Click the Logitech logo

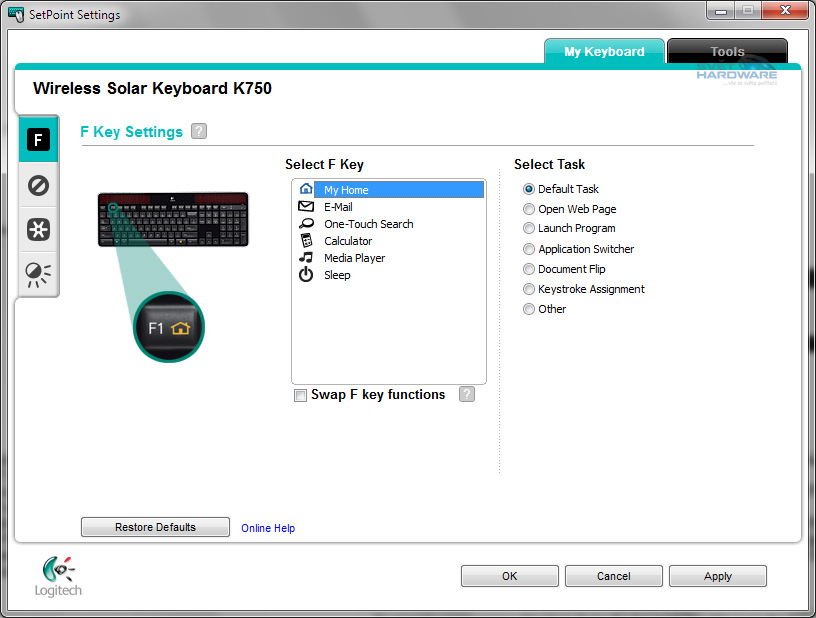pos(58,576)
